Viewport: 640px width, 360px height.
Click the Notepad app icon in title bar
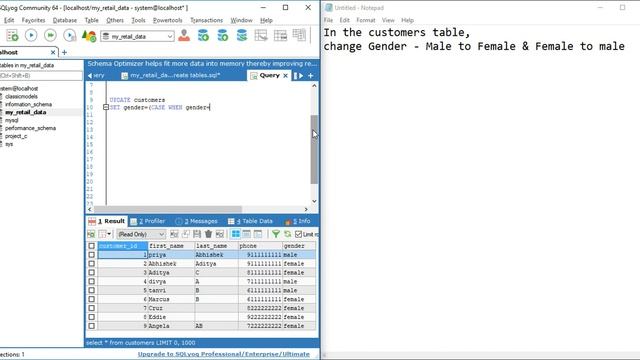tap(329, 8)
